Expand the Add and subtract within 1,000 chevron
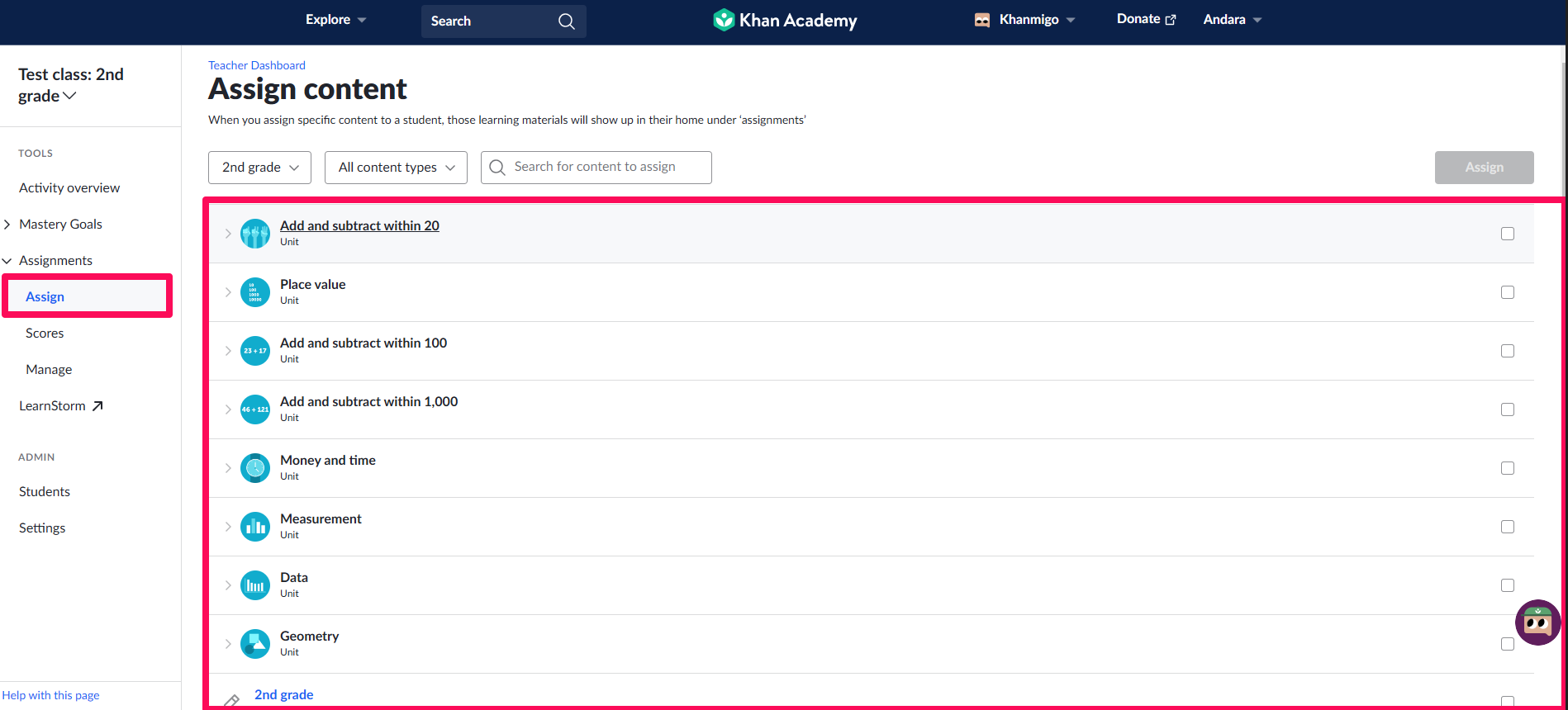1568x710 pixels. (x=228, y=409)
